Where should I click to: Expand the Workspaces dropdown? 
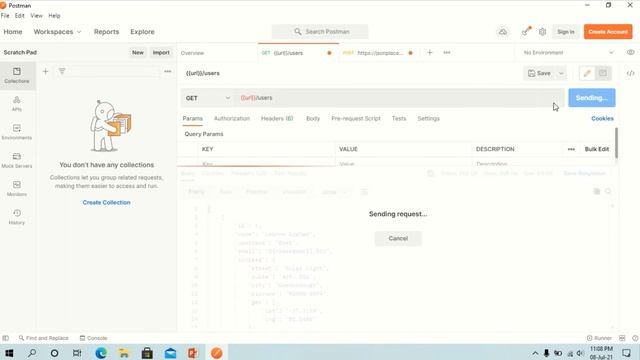[58, 31]
